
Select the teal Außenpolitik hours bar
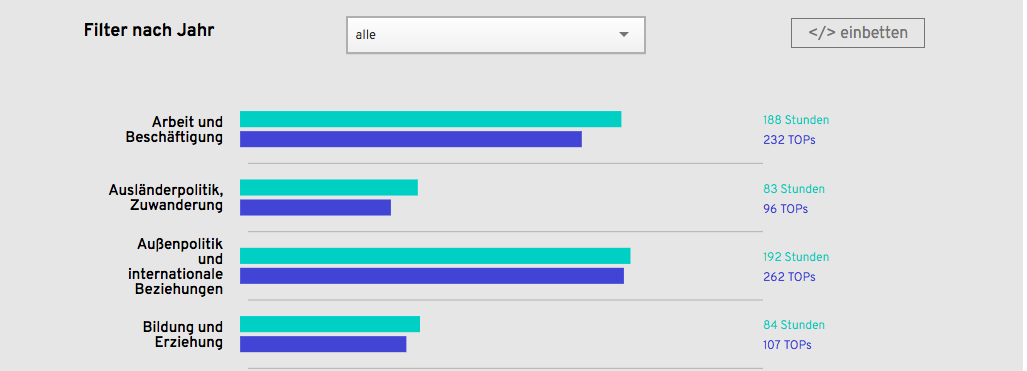click(435, 256)
